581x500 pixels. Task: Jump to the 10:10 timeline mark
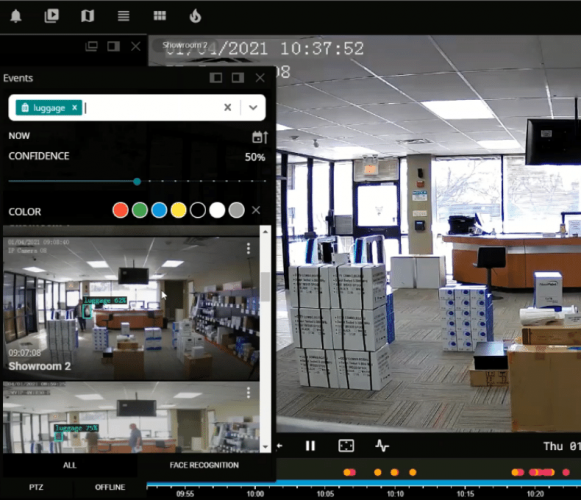pos(395,494)
